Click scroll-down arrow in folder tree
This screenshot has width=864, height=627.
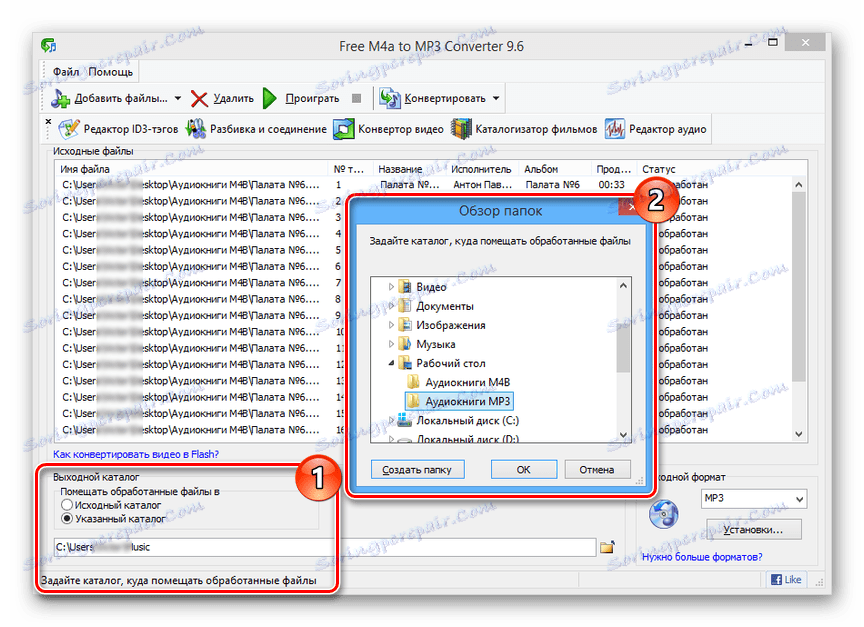pos(623,435)
